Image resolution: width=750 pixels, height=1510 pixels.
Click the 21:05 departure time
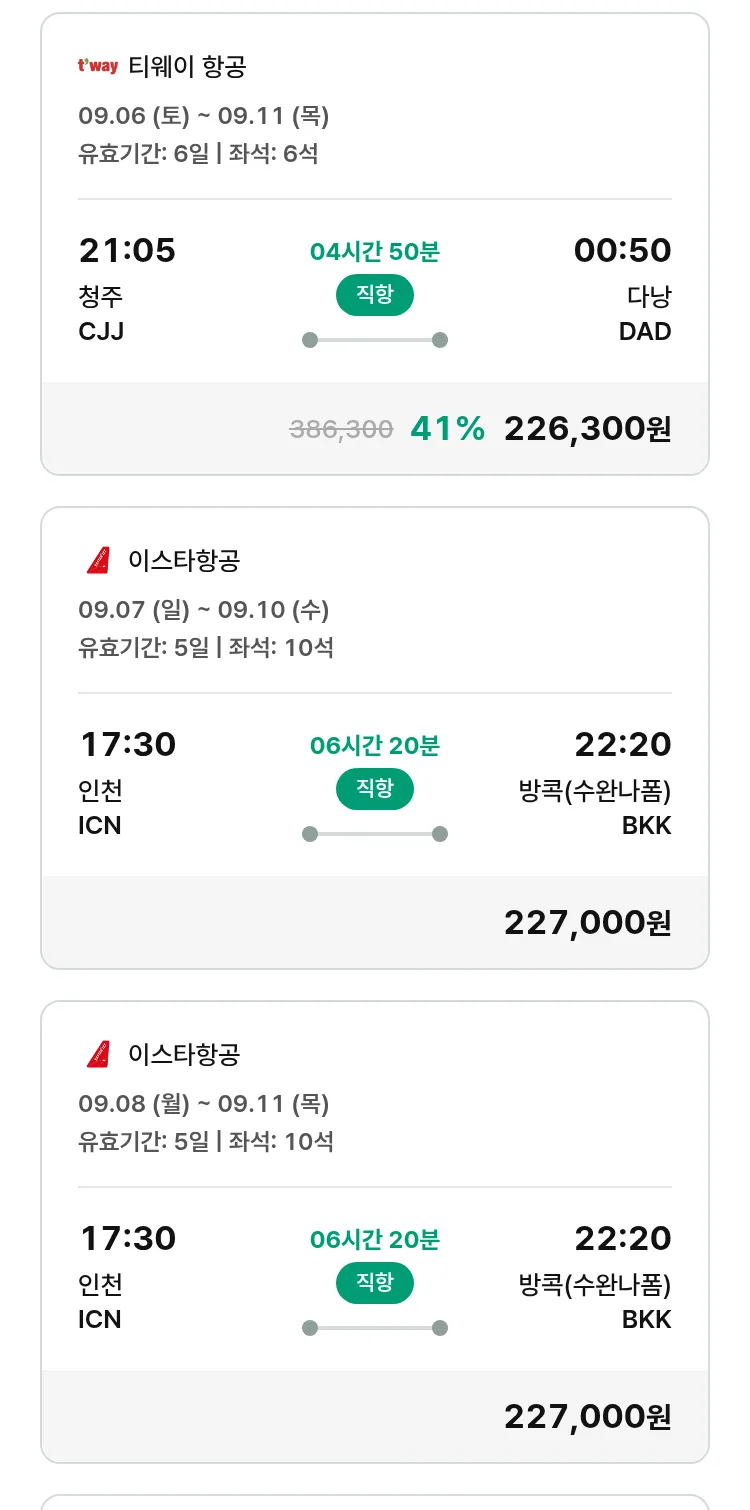[x=127, y=250]
